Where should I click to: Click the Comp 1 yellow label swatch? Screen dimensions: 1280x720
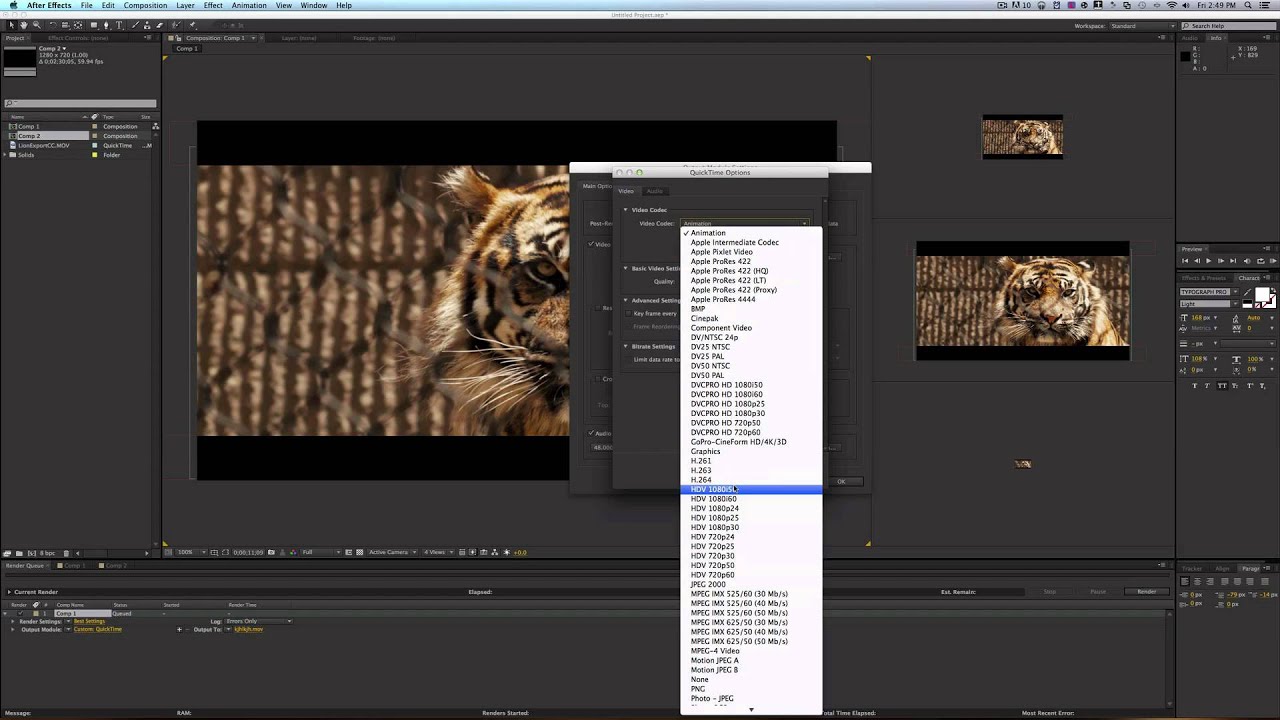36,613
